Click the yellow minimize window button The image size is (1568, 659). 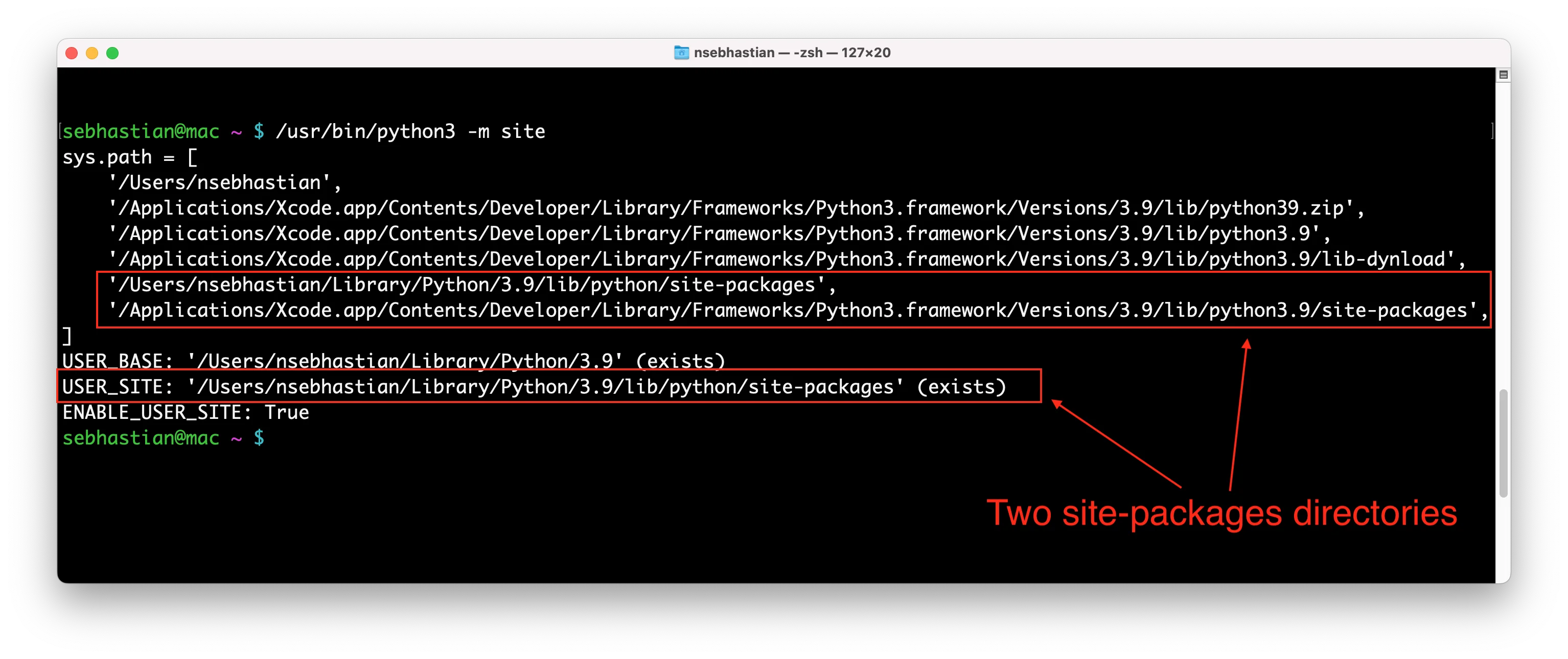click(x=92, y=53)
